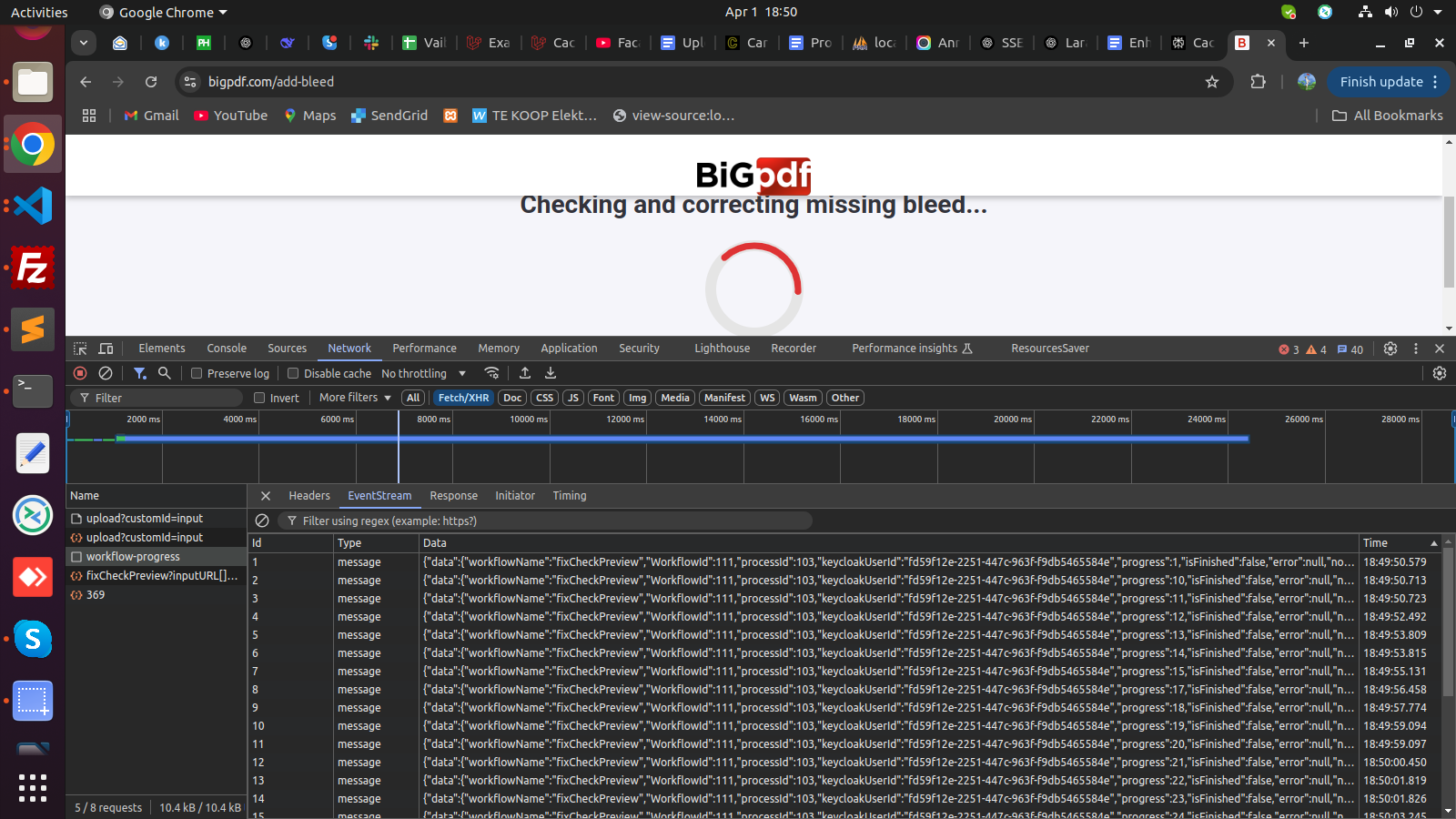Check the Disable cache option
Viewport: 1456px width, 819px height.
[x=293, y=373]
